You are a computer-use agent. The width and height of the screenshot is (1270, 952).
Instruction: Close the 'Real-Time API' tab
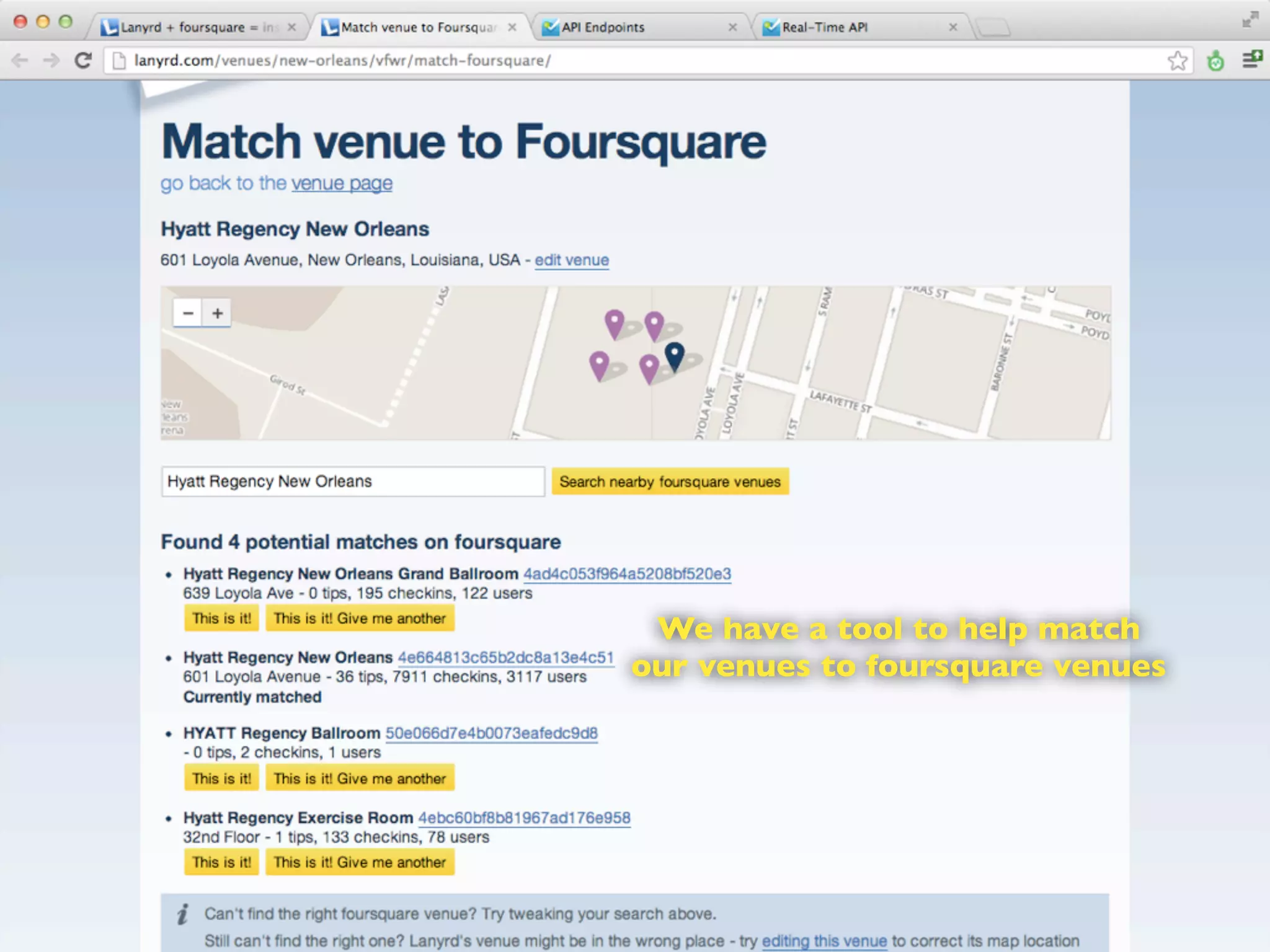coord(953,27)
